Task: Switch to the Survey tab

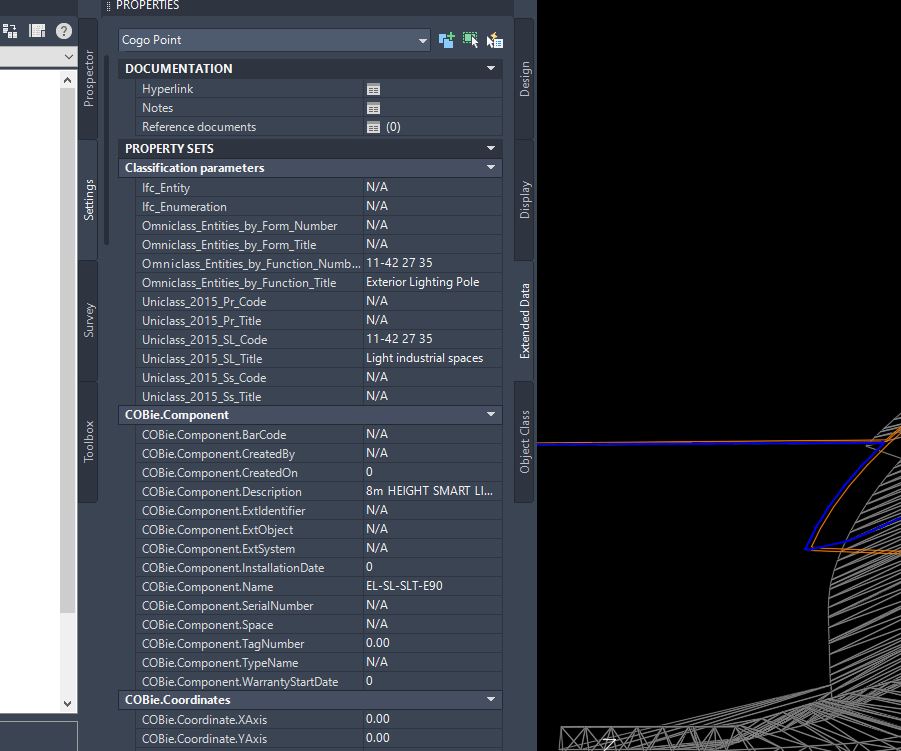Action: click(x=88, y=320)
